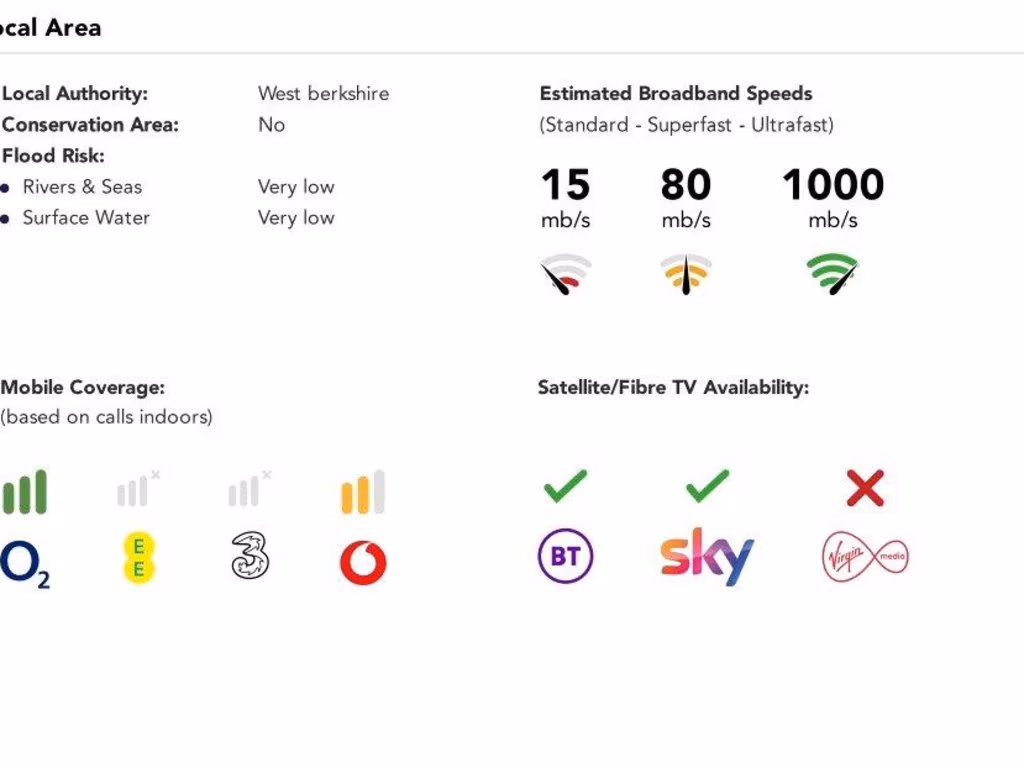Viewport: 1024px width, 768px height.
Task: Click the green checkmark above BT
Action: click(x=566, y=487)
